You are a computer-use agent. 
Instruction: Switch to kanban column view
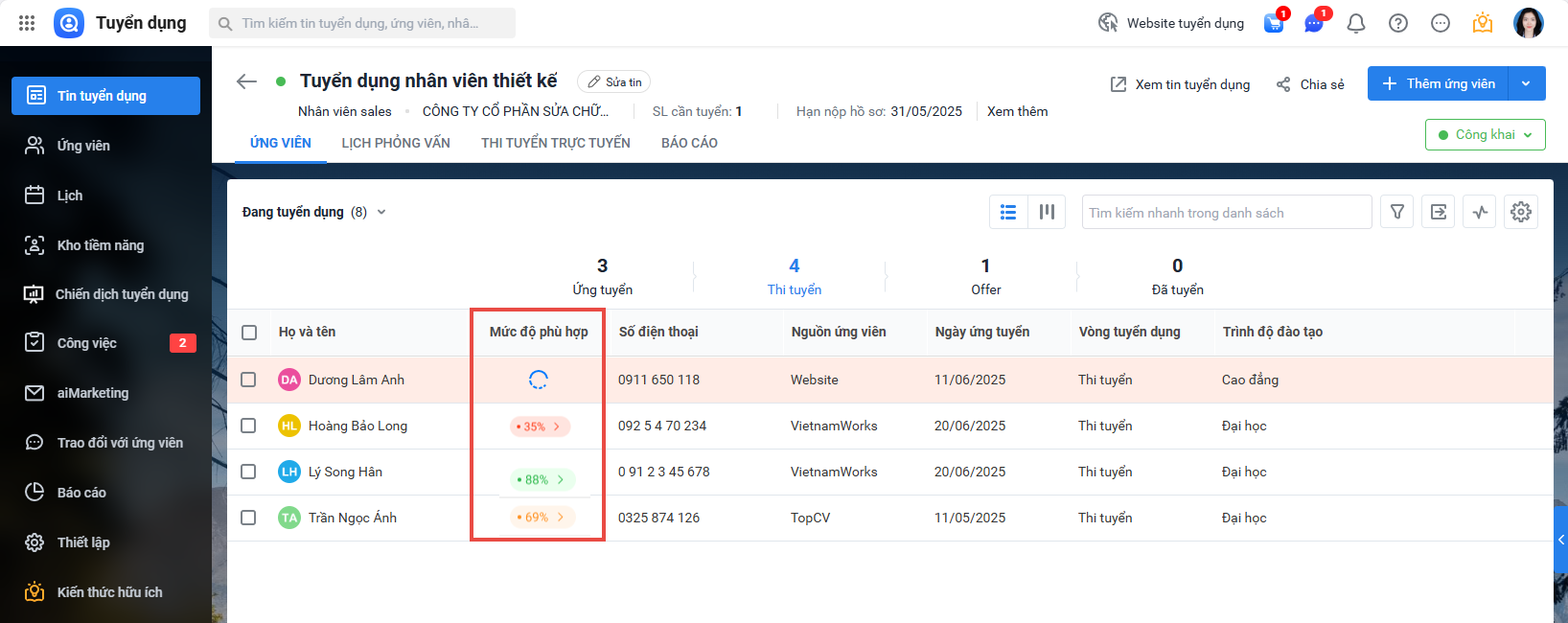[x=1047, y=212]
